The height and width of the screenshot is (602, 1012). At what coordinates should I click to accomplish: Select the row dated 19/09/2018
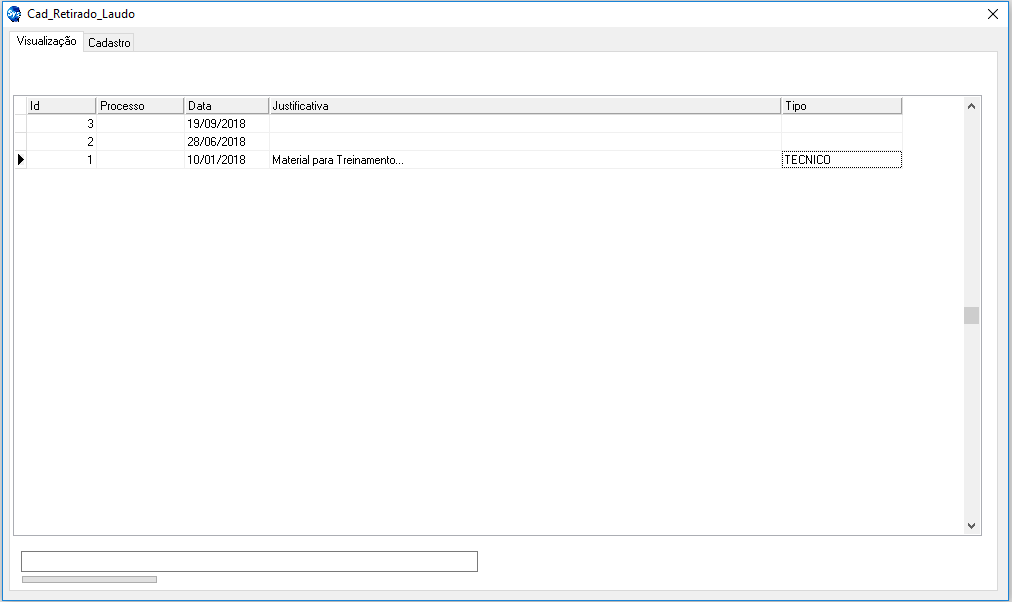point(216,124)
